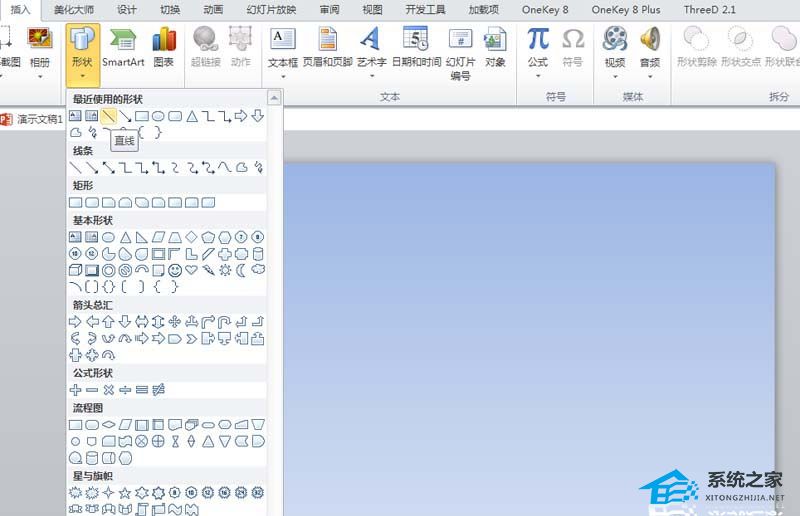Open the 幻灯片放映 slideshow tab
Image resolution: width=800 pixels, height=516 pixels.
271,10
